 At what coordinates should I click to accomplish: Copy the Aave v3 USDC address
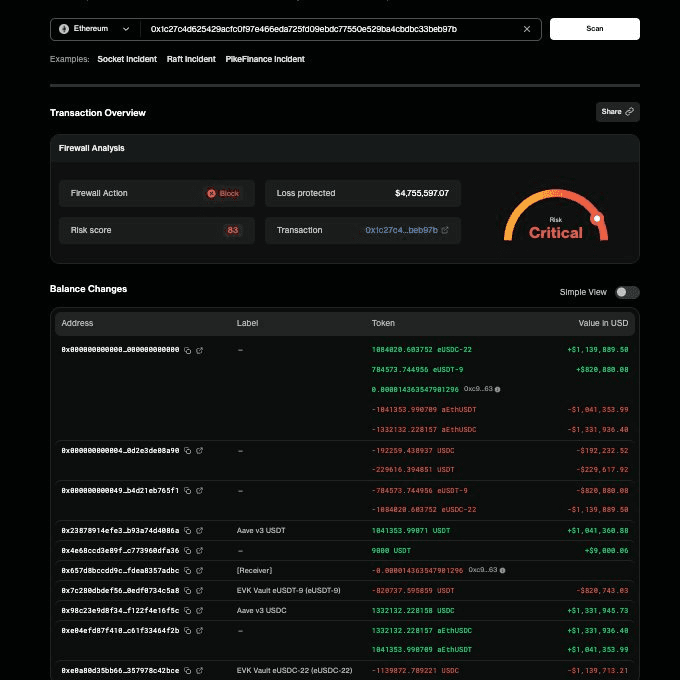point(187,610)
